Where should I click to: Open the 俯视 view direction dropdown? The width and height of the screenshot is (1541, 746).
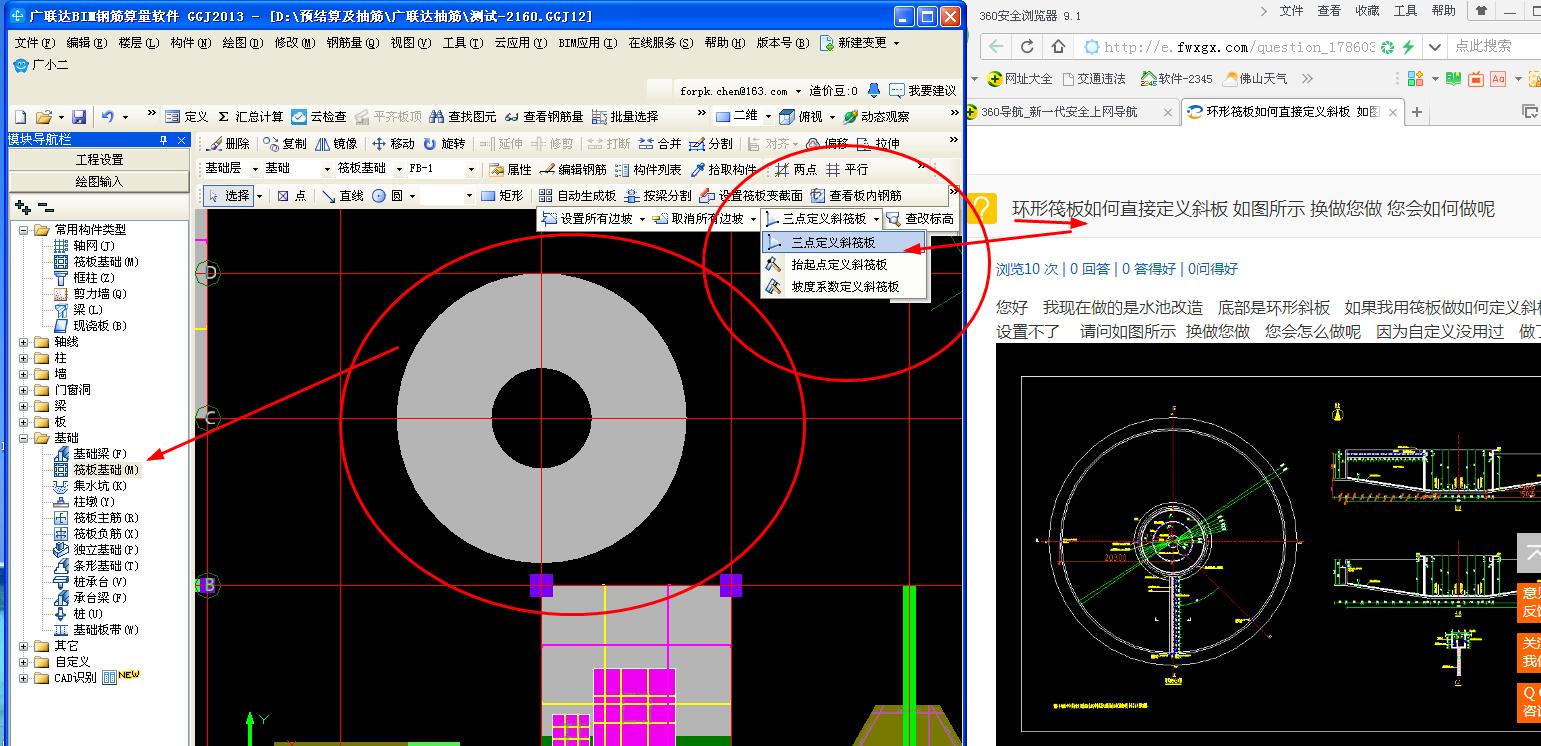[831, 117]
